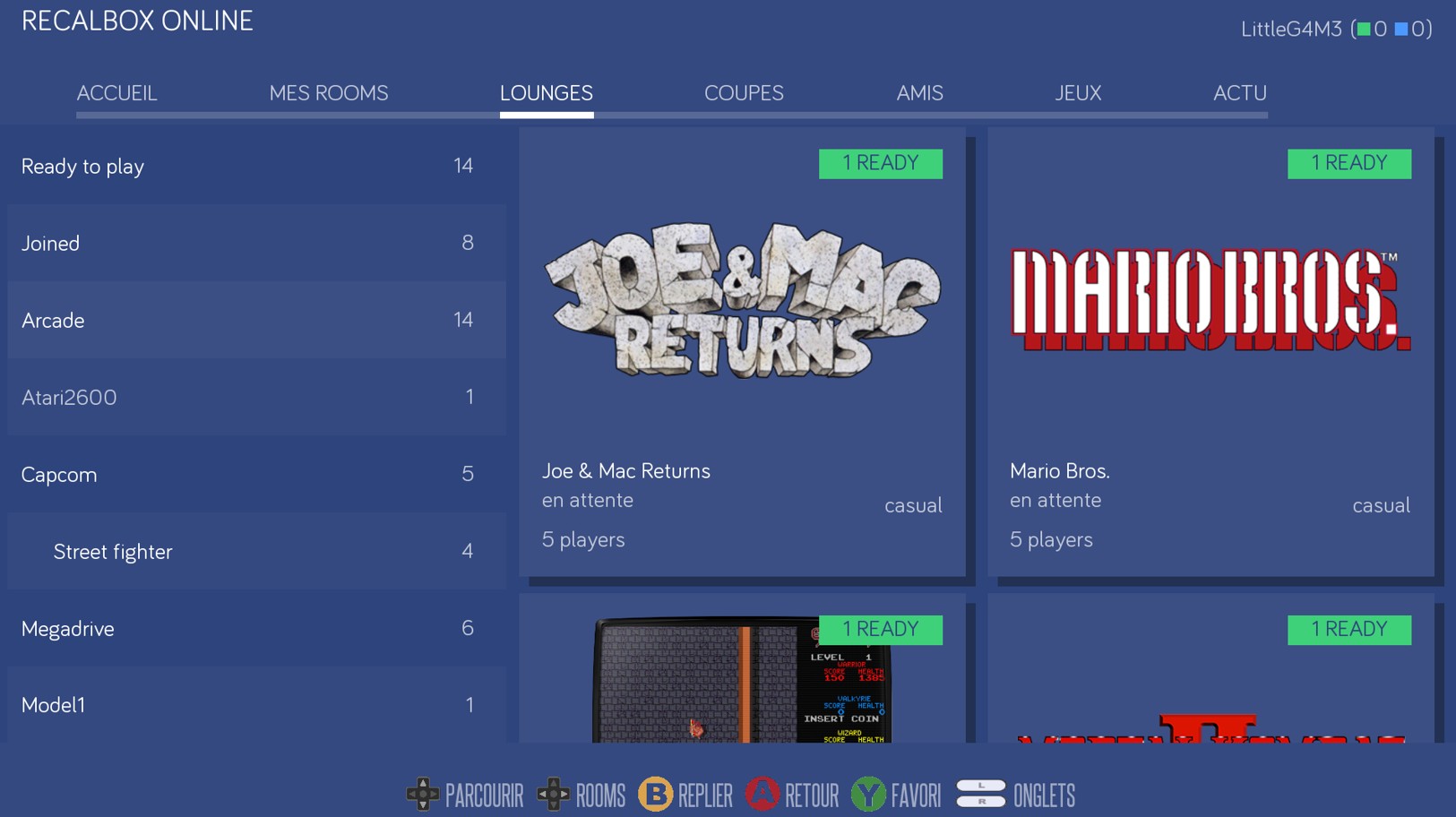Click the LittleG4M3 username

1291,30
